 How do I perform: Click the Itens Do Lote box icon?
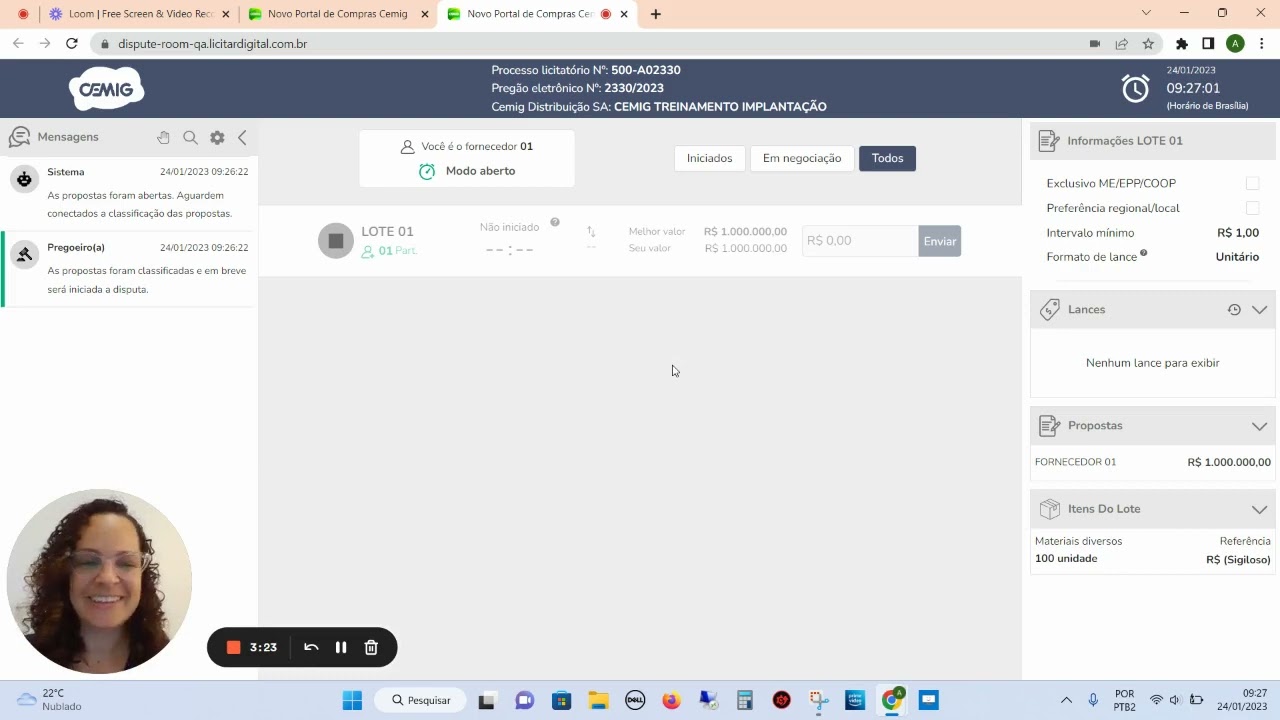[x=1049, y=509]
